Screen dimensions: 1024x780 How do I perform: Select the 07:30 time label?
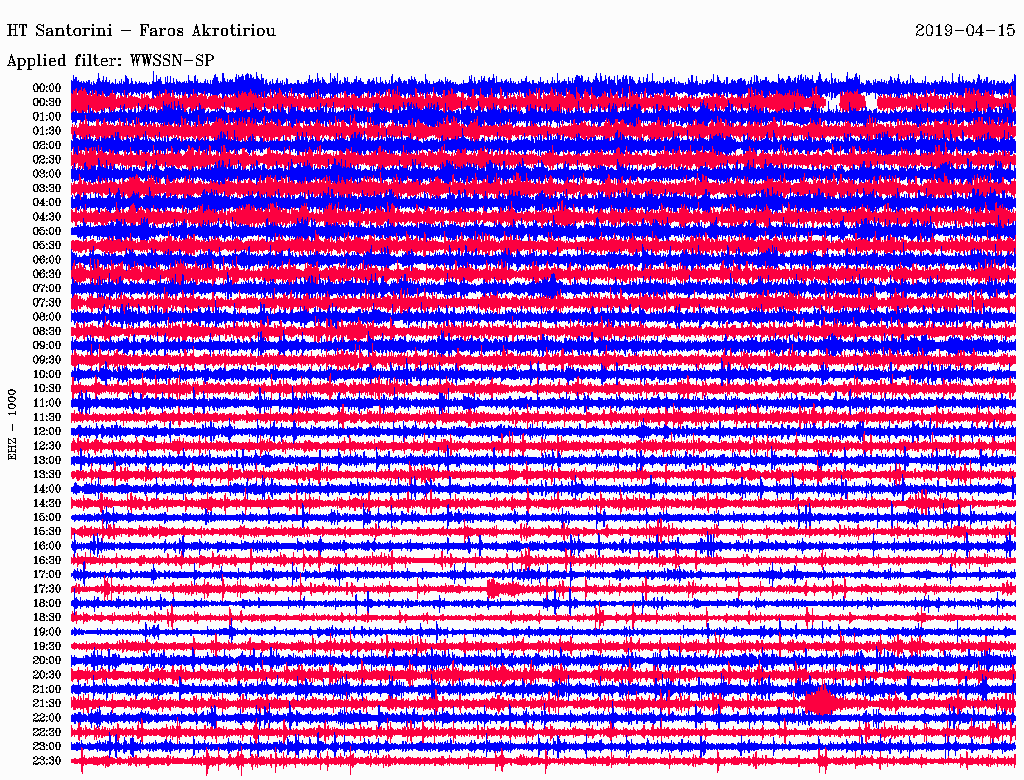(47, 302)
